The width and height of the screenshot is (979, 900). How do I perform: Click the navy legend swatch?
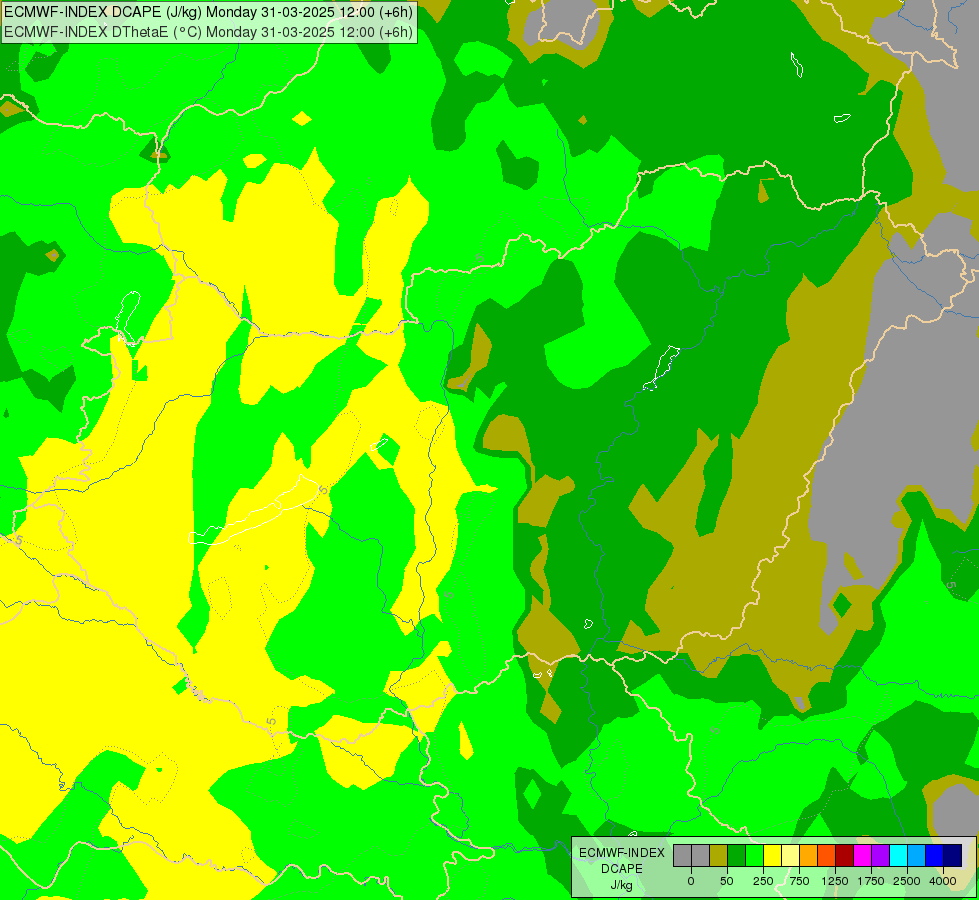pos(953,855)
